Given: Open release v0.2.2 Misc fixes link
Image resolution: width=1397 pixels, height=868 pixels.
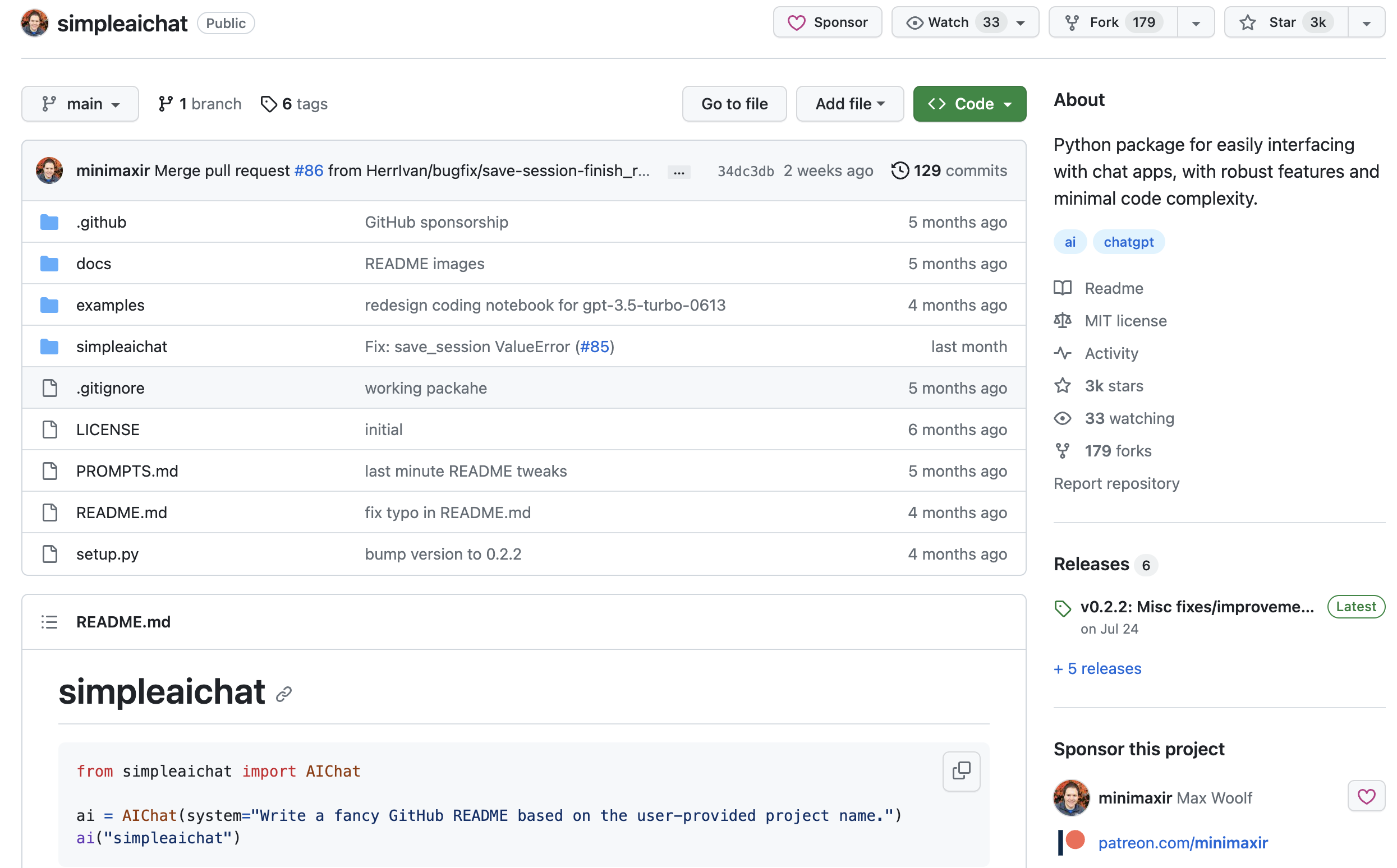Looking at the screenshot, I should click(1197, 607).
